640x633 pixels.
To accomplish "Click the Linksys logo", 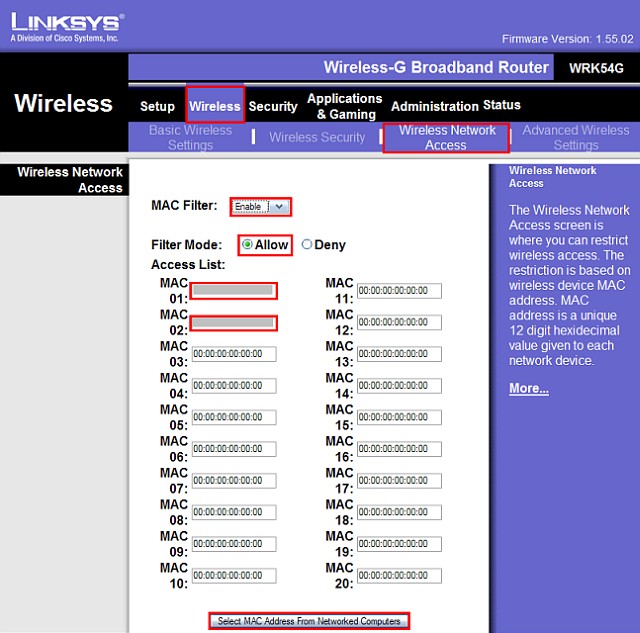I will (67, 27).
